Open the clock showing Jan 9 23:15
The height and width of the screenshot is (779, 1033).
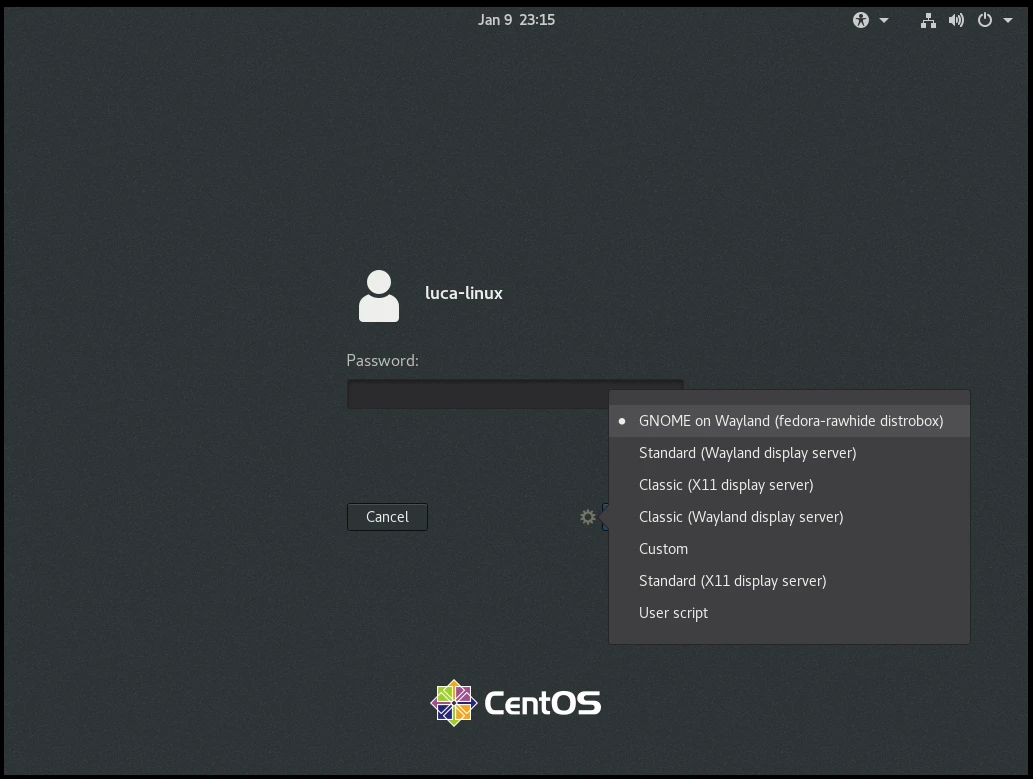pos(516,20)
